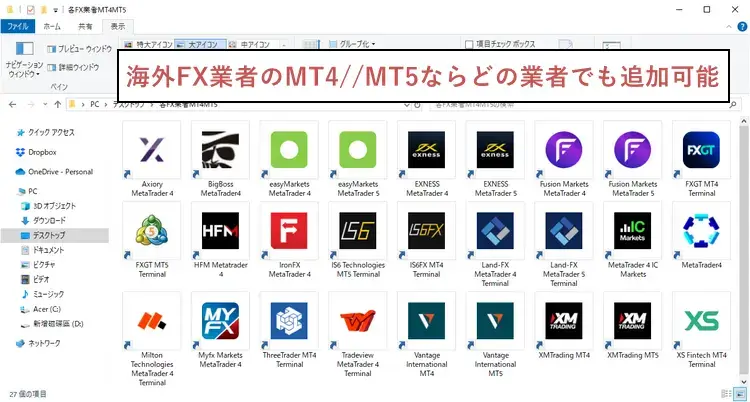Switch to details view in status bar
Viewport: 750px width, 402px height.
pos(727,393)
